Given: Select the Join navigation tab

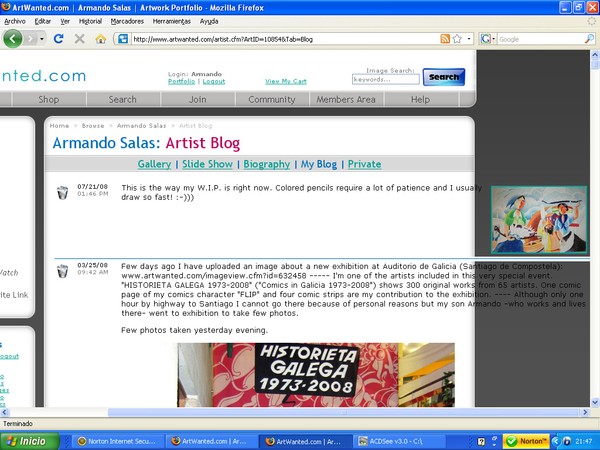Looking at the screenshot, I should pos(197,99).
